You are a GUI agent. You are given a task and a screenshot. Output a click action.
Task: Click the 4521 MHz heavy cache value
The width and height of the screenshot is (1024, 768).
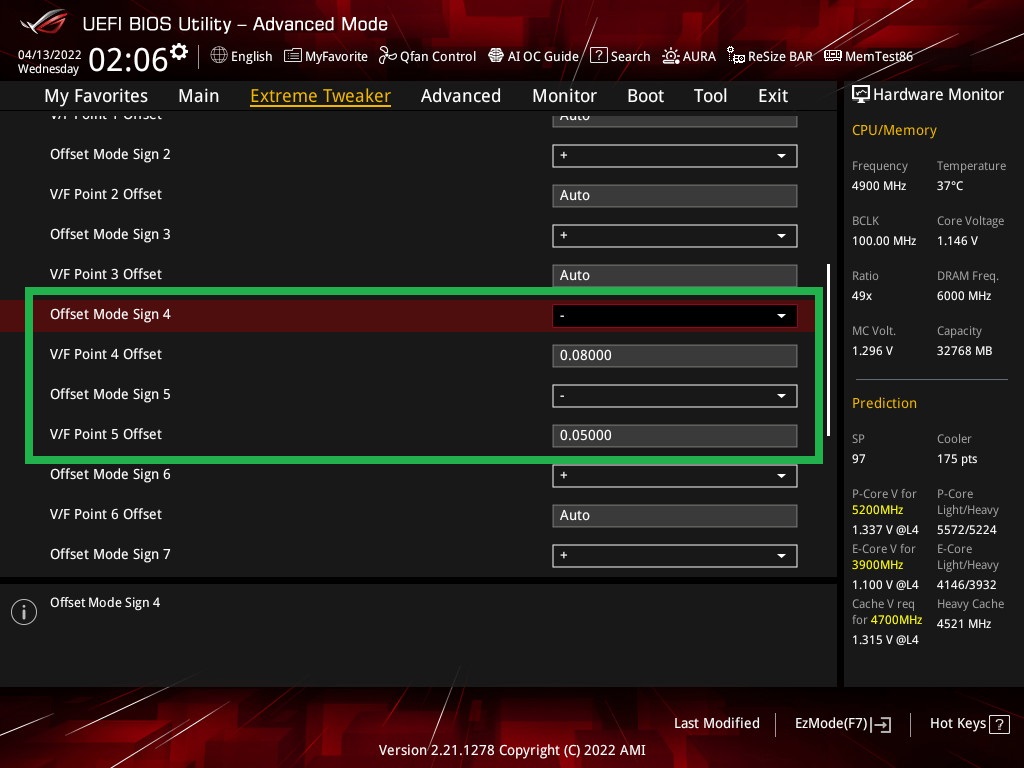pos(965,624)
